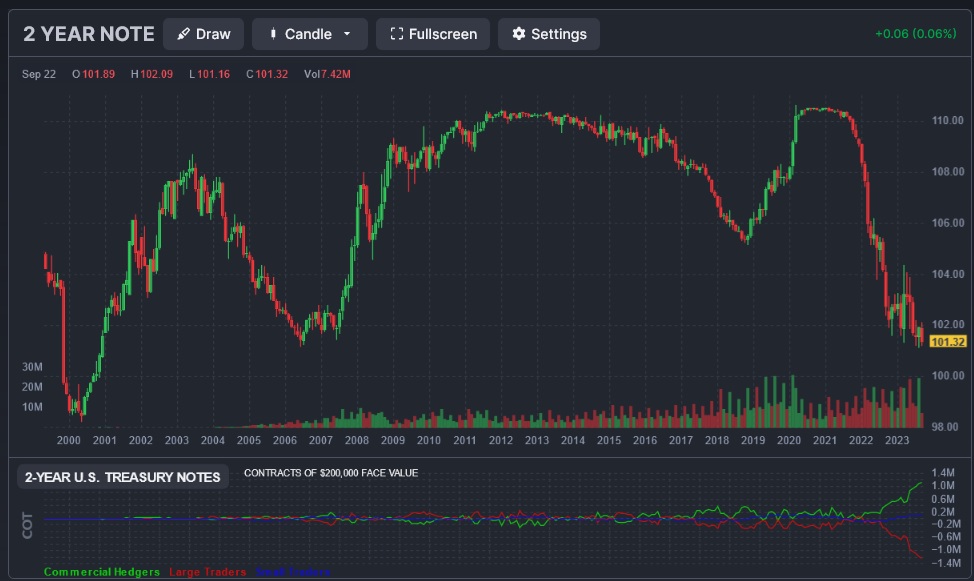974x581 pixels.
Task: Click the volume value 7.42M
Action: pos(335,74)
